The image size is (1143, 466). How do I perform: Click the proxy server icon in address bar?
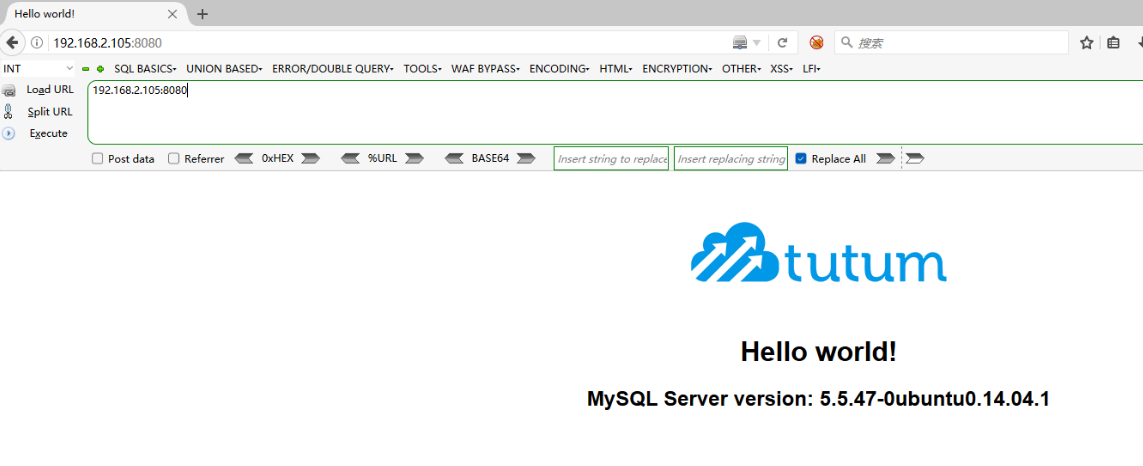click(741, 43)
